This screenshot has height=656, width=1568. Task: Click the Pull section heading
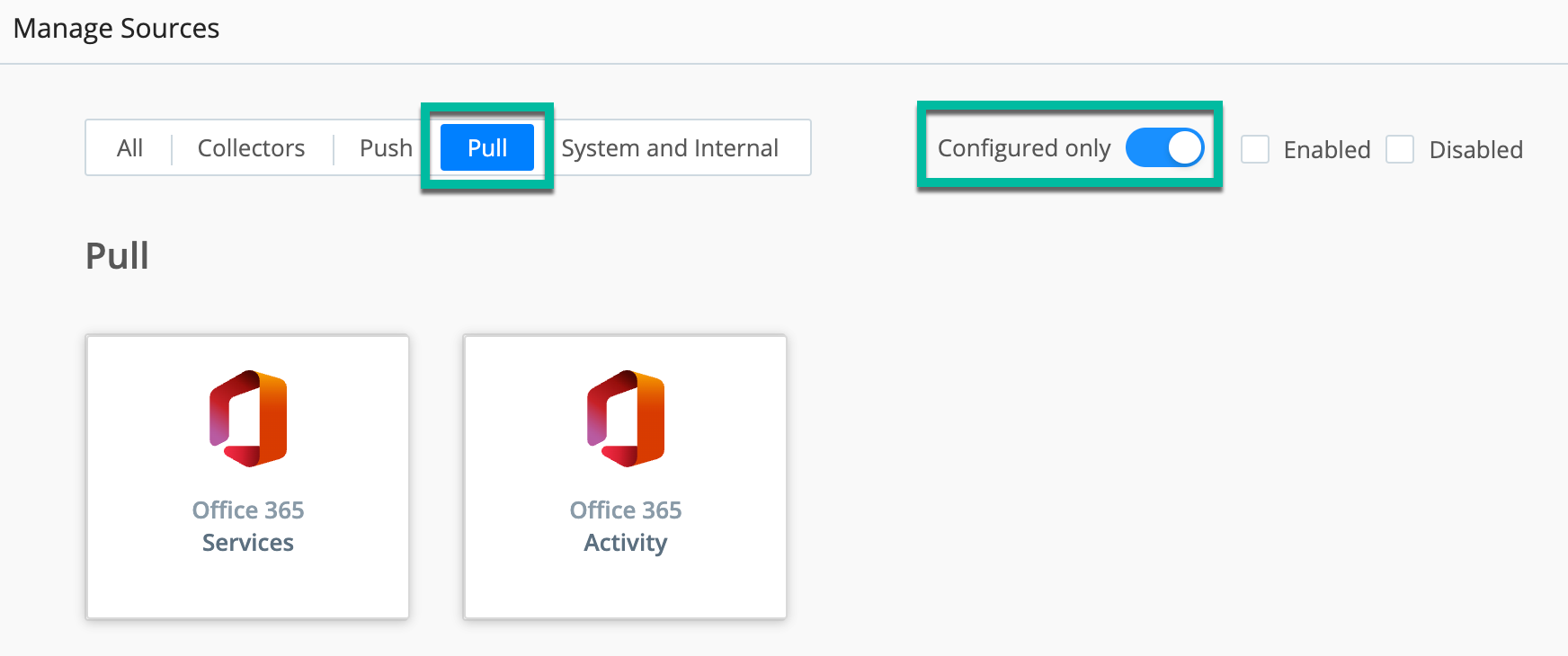click(x=117, y=256)
